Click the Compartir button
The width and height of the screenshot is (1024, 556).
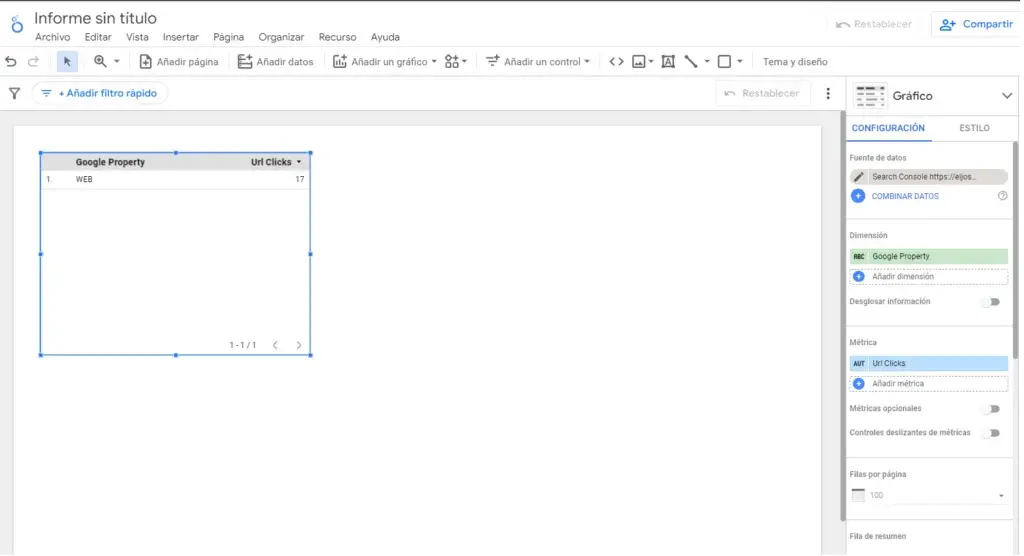tap(976, 24)
